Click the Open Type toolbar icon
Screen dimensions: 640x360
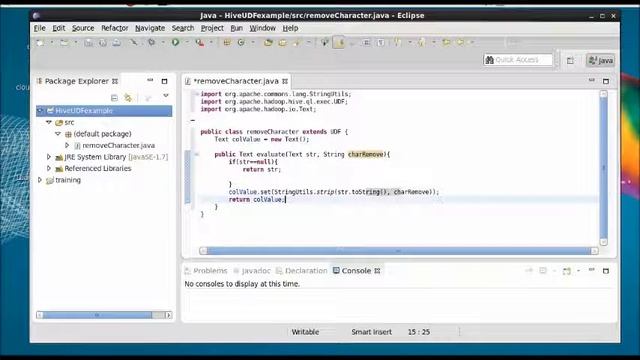(268, 42)
